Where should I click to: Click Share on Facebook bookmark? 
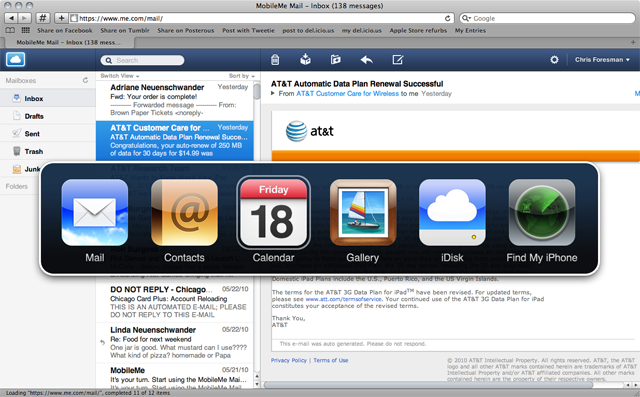(x=64, y=30)
